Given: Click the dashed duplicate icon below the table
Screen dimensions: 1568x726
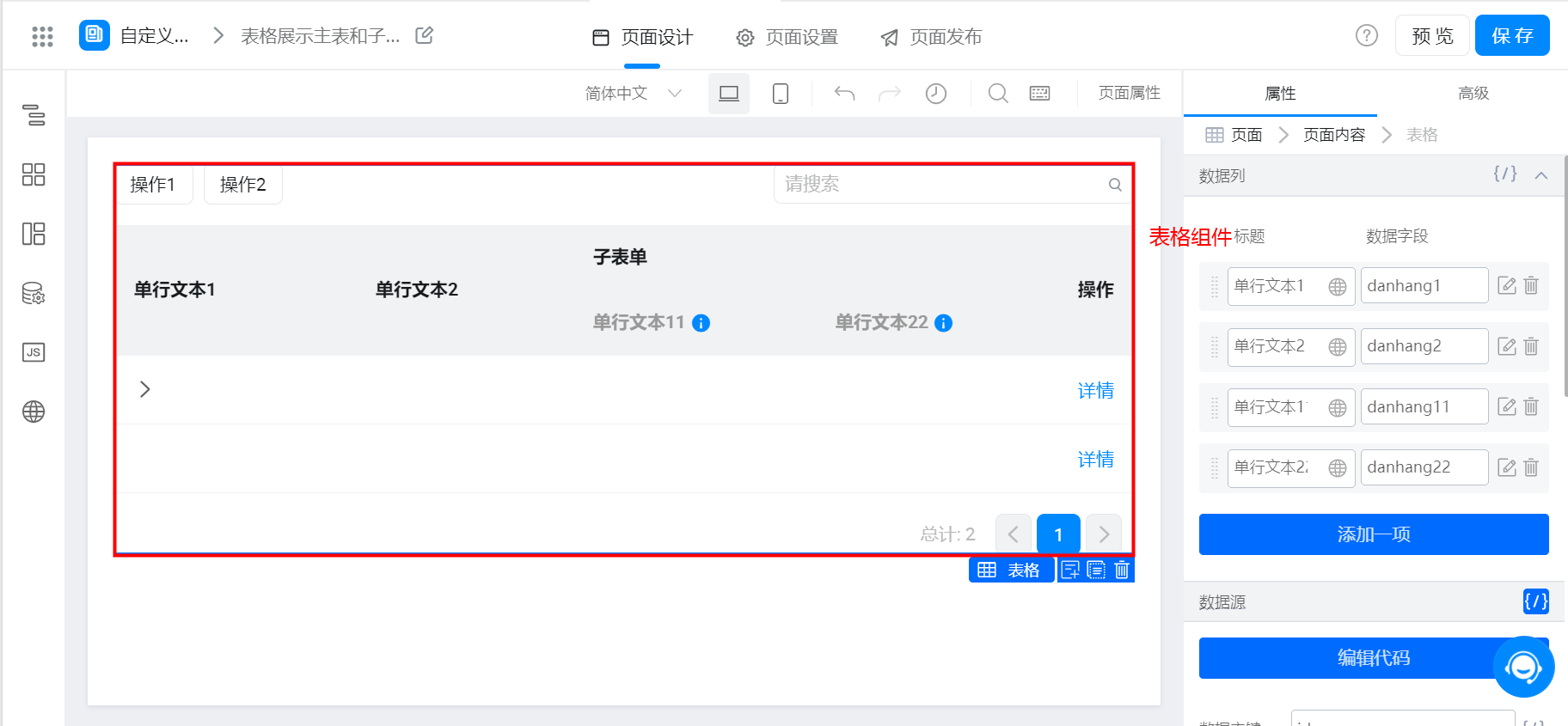Looking at the screenshot, I should click(x=1096, y=570).
